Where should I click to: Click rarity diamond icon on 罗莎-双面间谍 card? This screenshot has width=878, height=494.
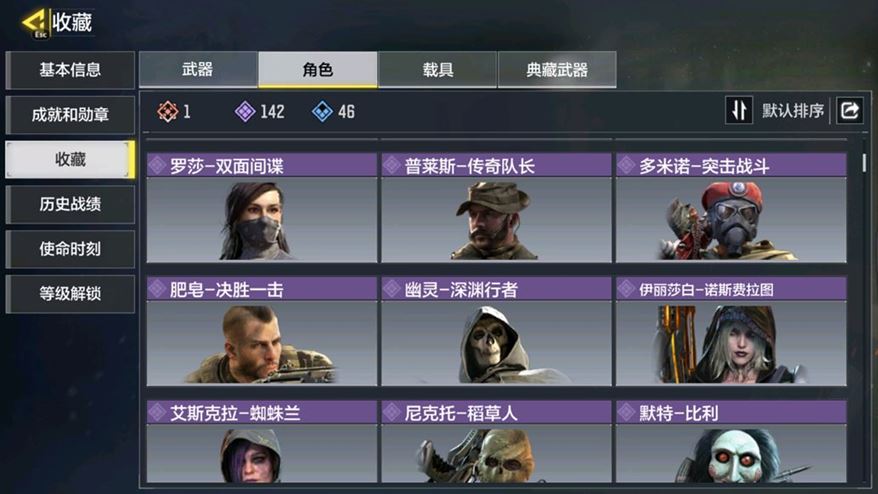(x=157, y=165)
